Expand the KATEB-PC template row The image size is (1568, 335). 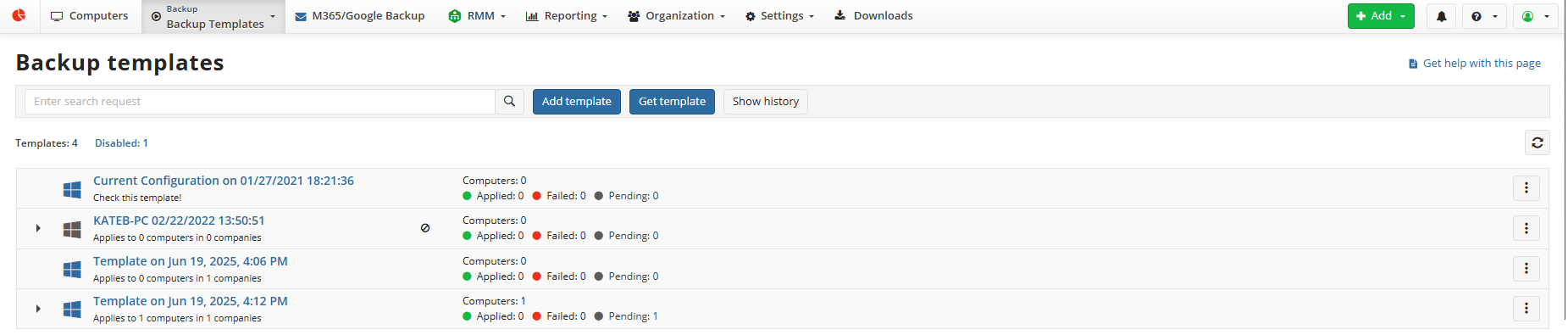38,228
